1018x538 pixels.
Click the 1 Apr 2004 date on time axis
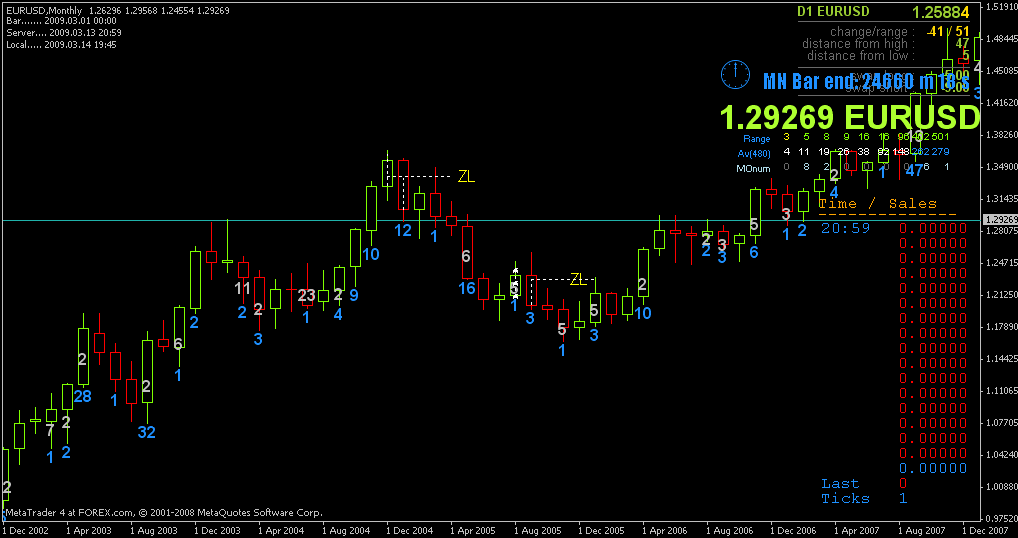point(282,530)
